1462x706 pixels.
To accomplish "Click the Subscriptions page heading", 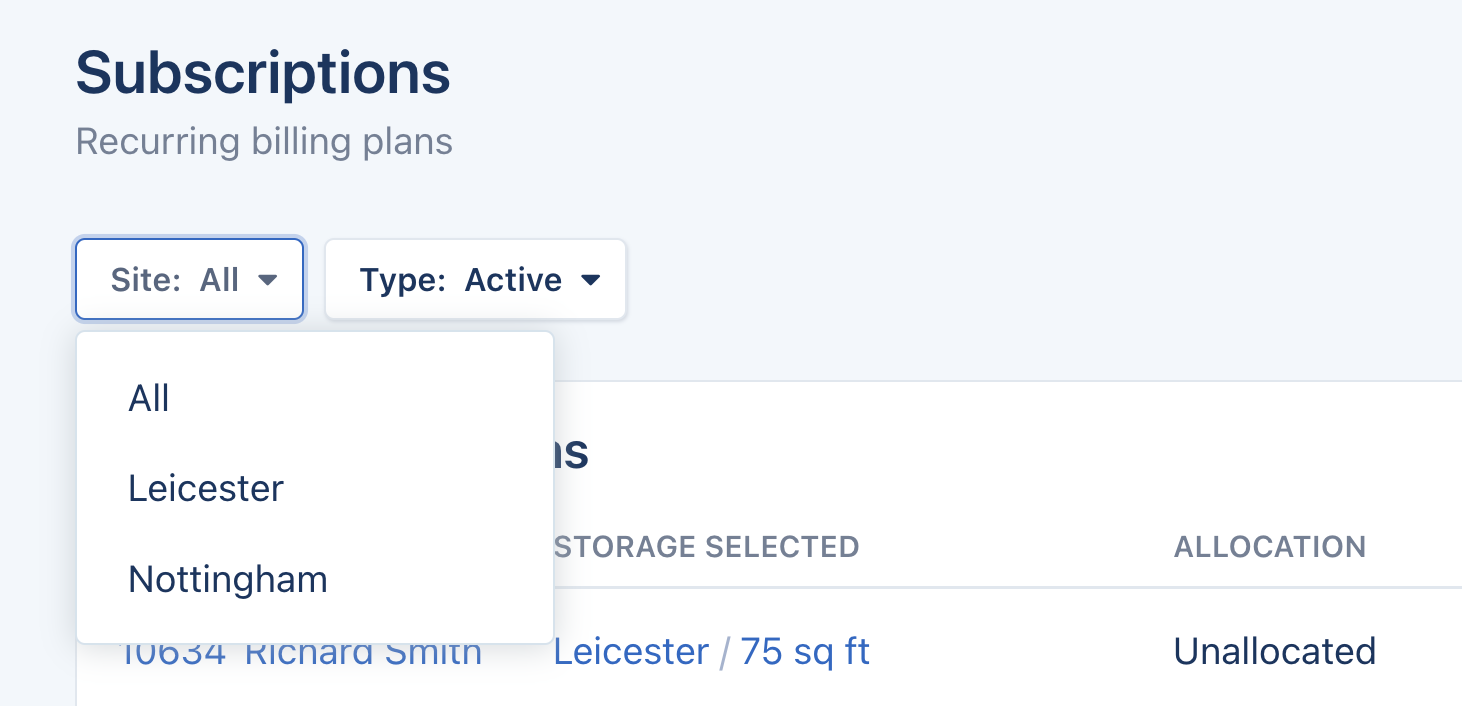I will (x=263, y=73).
